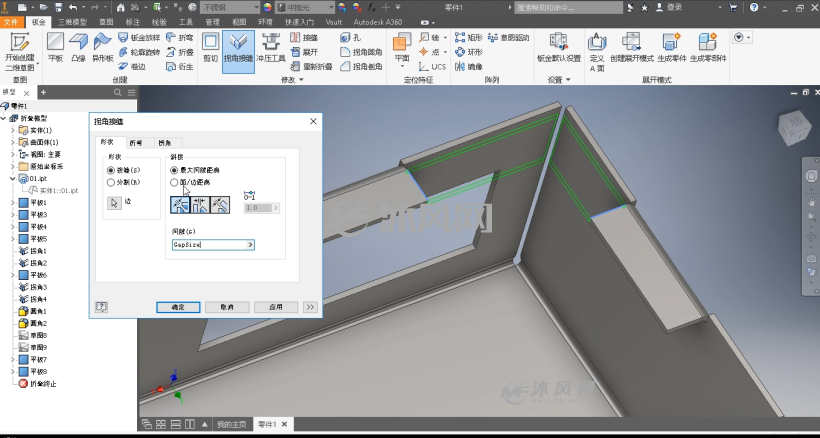Click the 重新折叠 (Refold) tool

(x=311, y=66)
